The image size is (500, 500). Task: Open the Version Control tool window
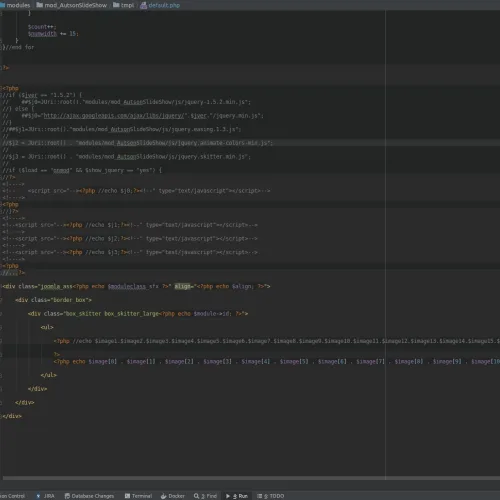click(12, 496)
